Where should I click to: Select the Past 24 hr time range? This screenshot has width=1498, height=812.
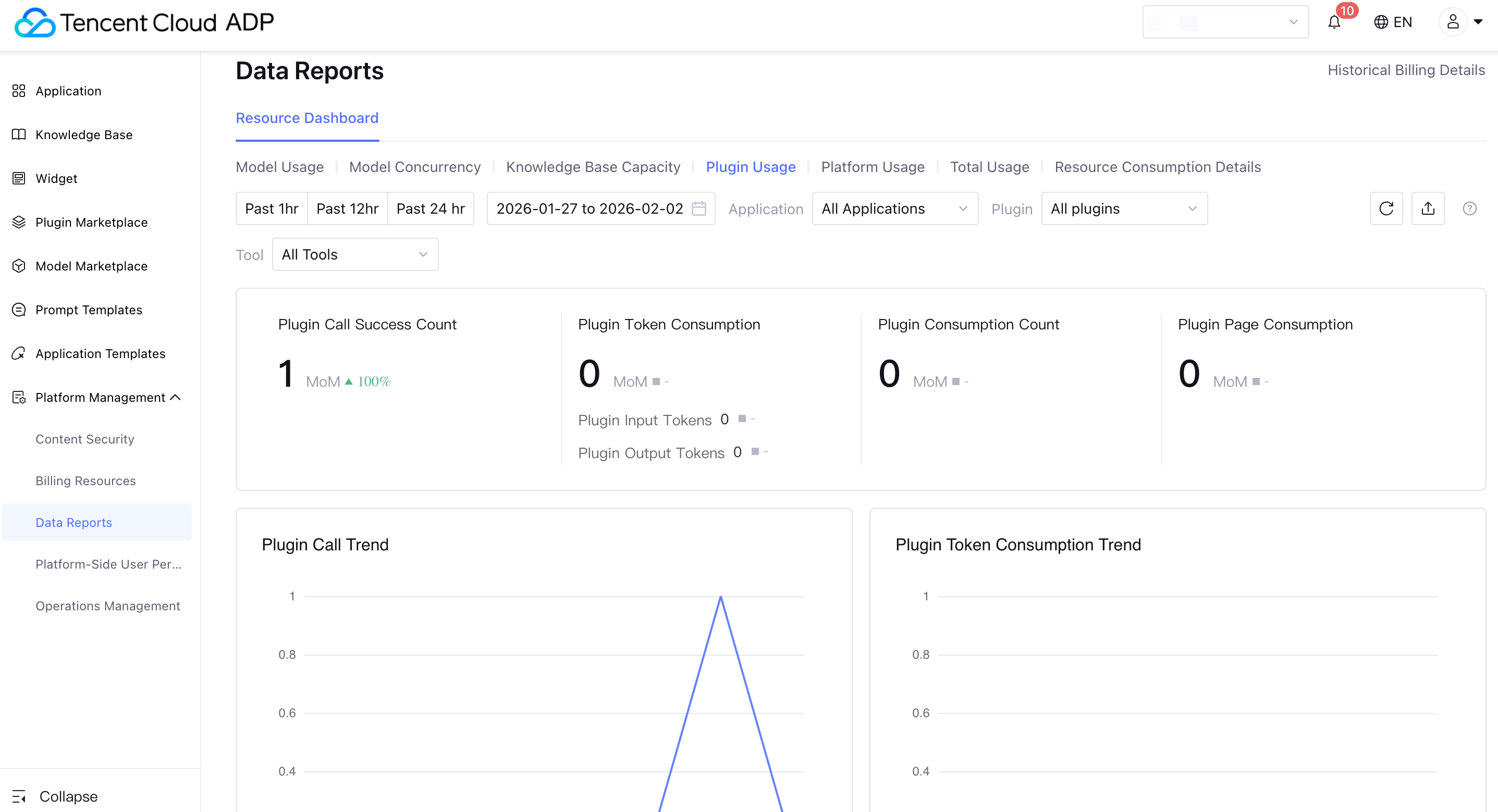(x=431, y=208)
